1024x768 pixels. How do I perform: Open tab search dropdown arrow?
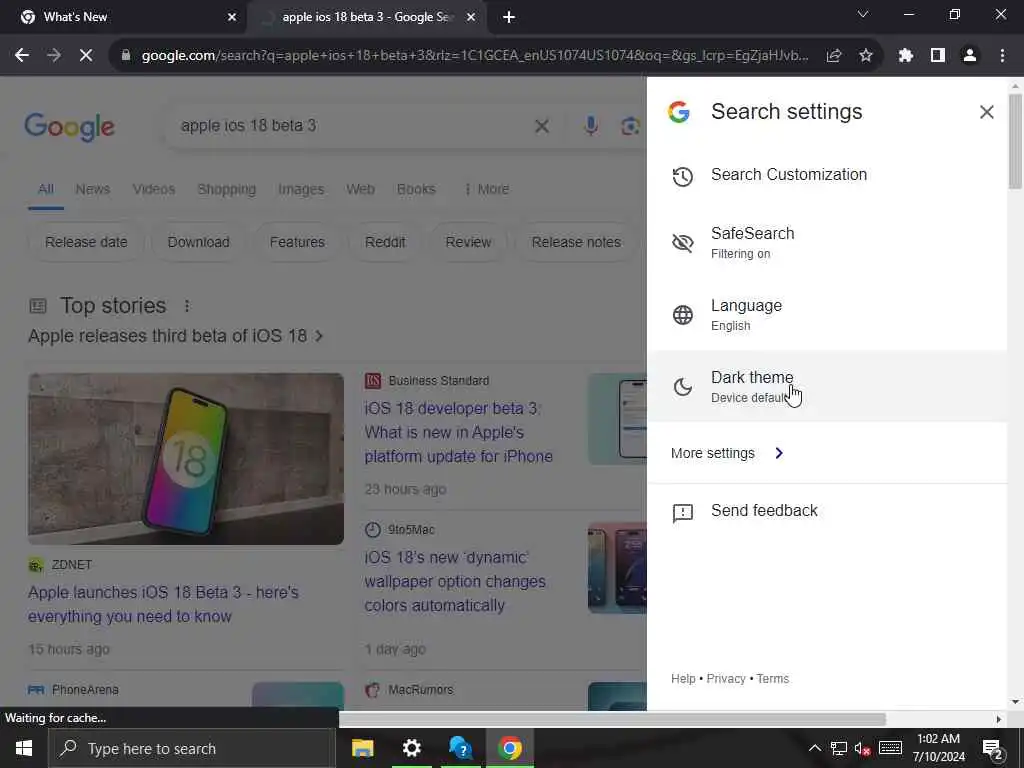[x=863, y=14]
